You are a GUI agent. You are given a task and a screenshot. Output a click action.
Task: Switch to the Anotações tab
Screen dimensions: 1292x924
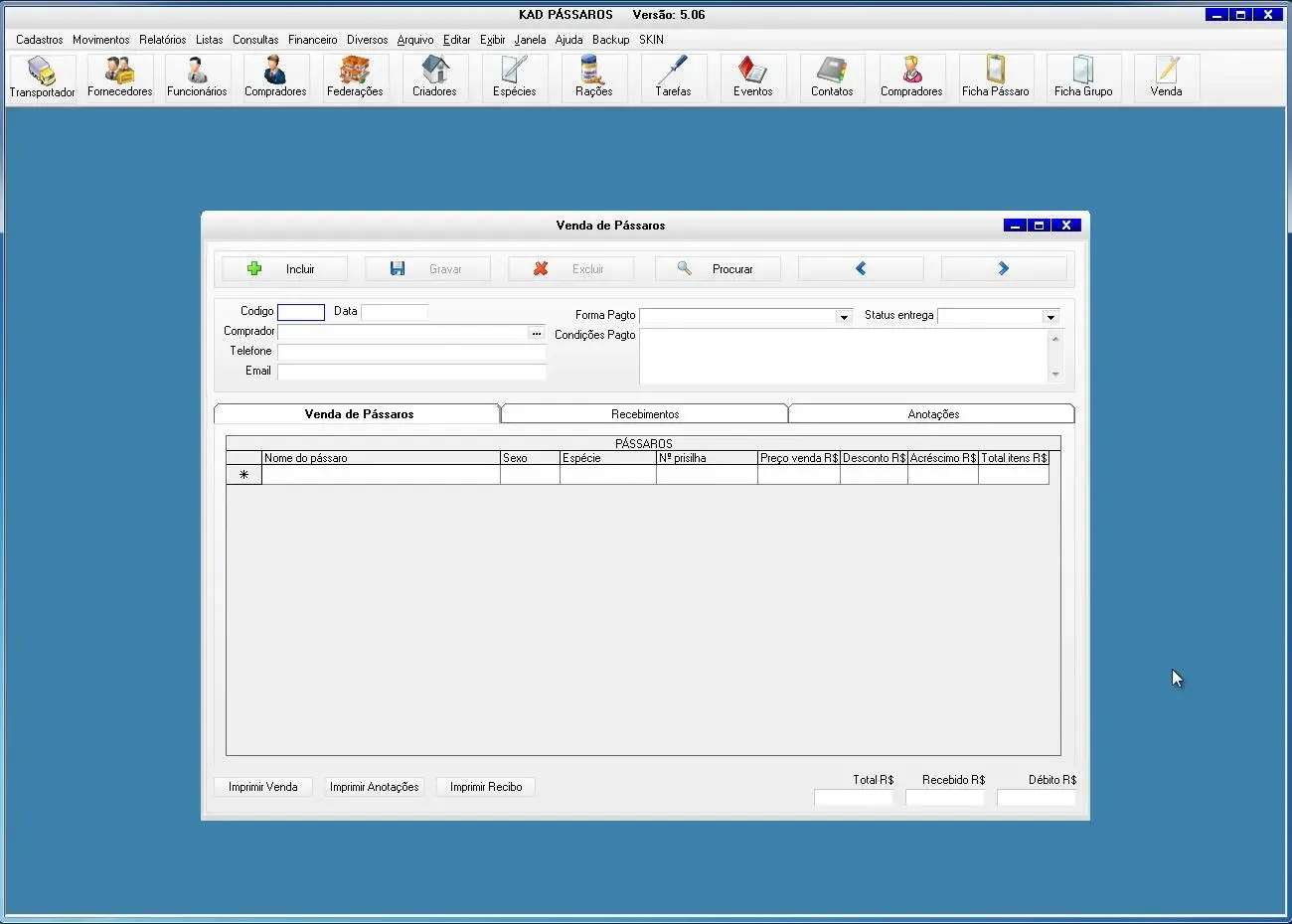click(933, 414)
